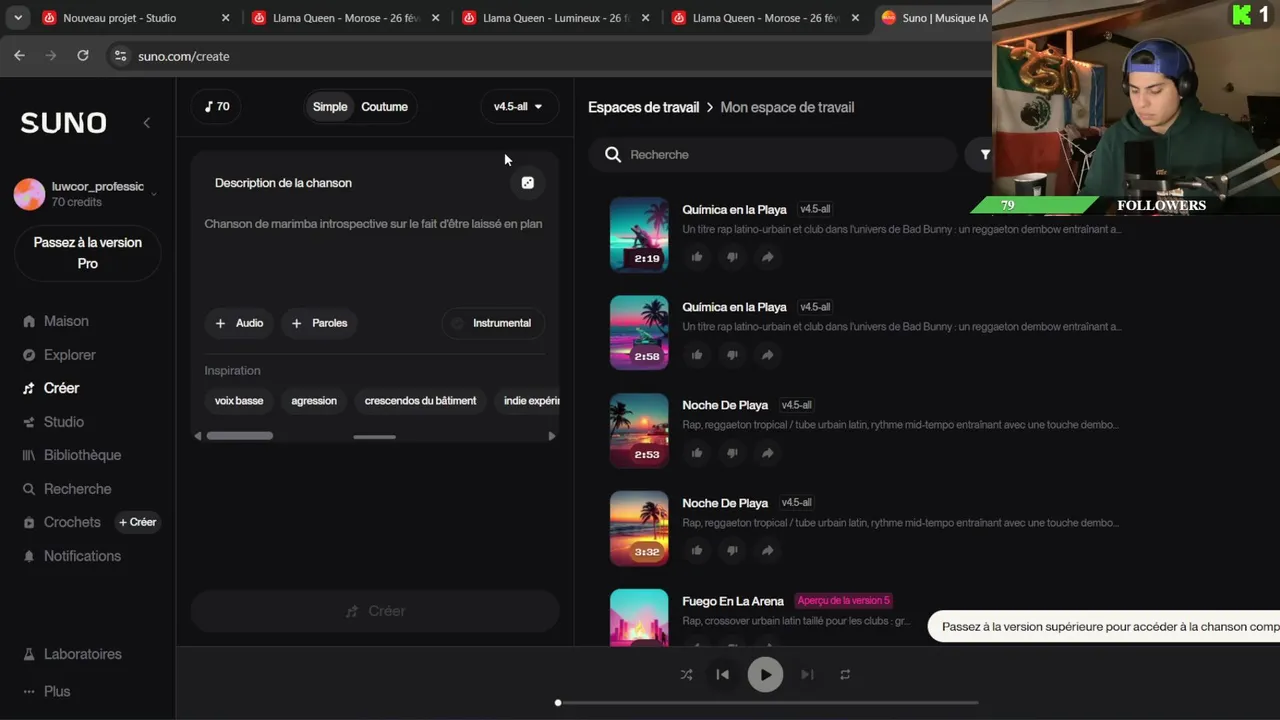Open the Fuego En La Arena thumbnail
Image resolution: width=1280 pixels, height=720 pixels.
click(x=639, y=617)
